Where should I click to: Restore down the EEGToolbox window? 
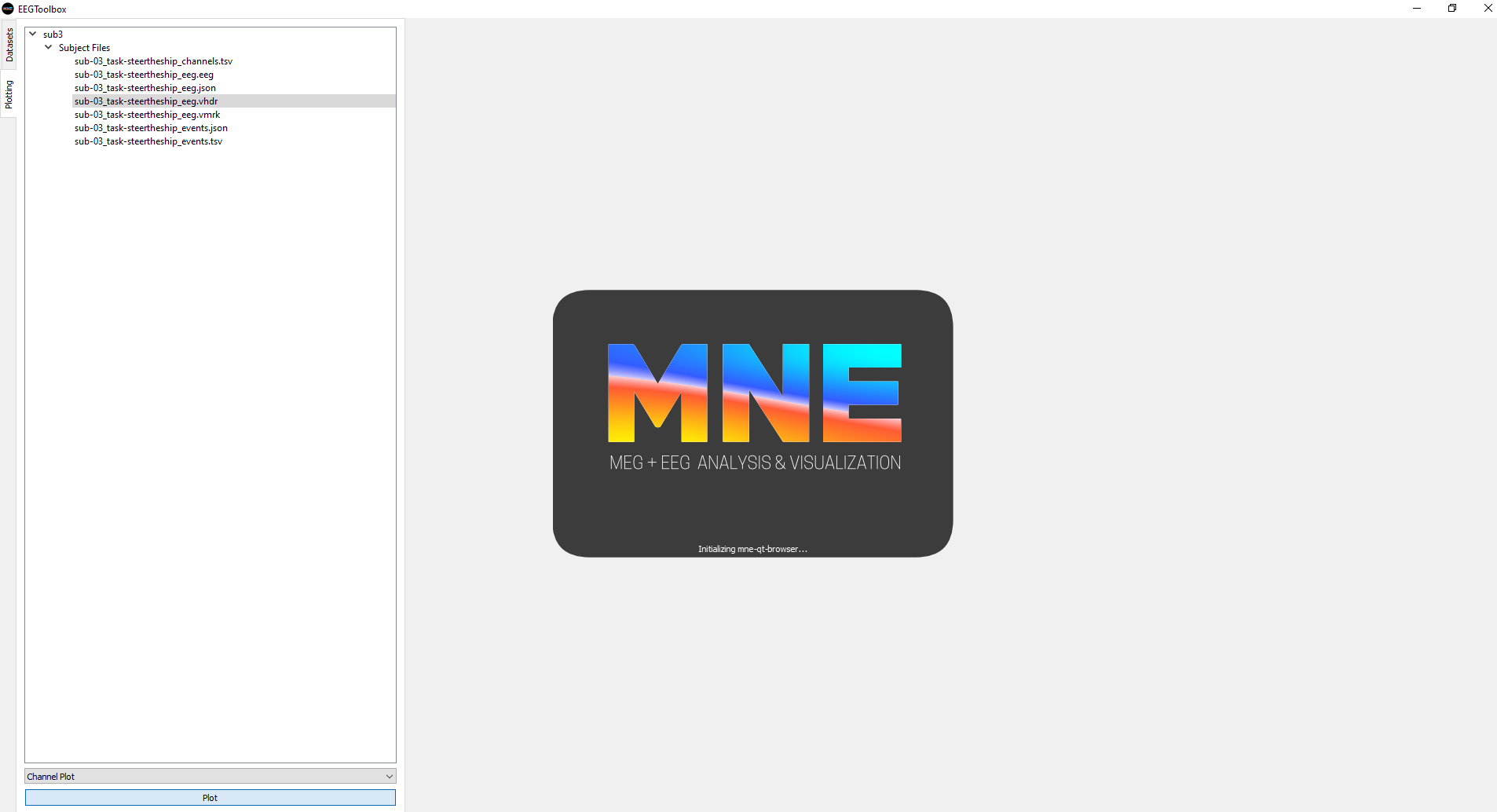pos(1452,9)
